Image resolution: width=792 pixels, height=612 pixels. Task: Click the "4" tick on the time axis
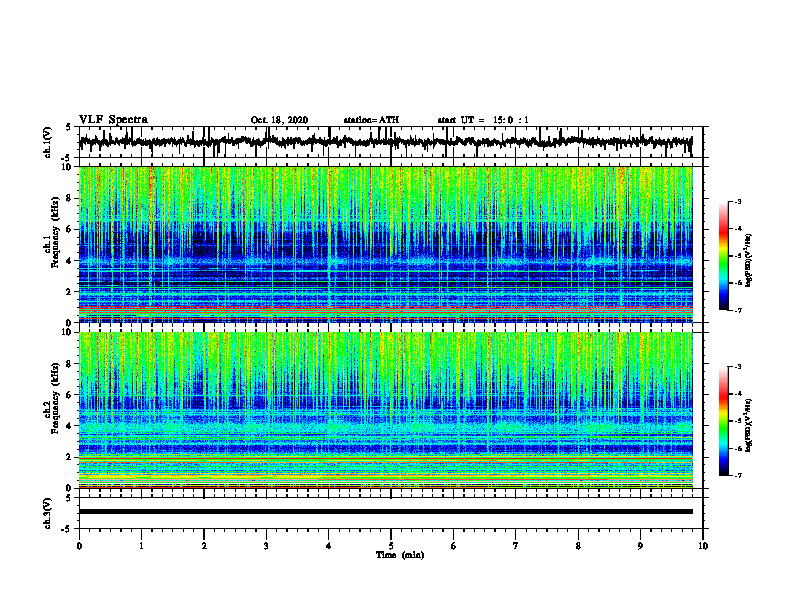tap(329, 546)
